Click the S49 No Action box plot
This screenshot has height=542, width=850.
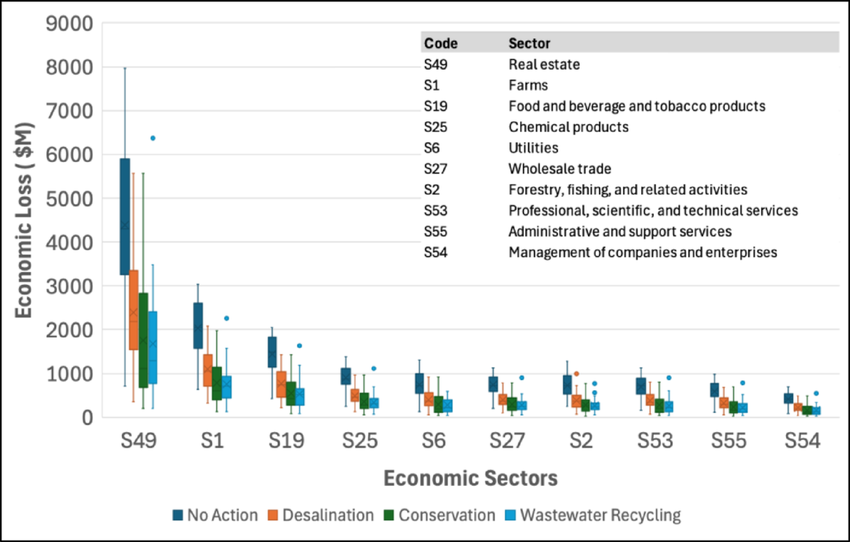[x=124, y=216]
